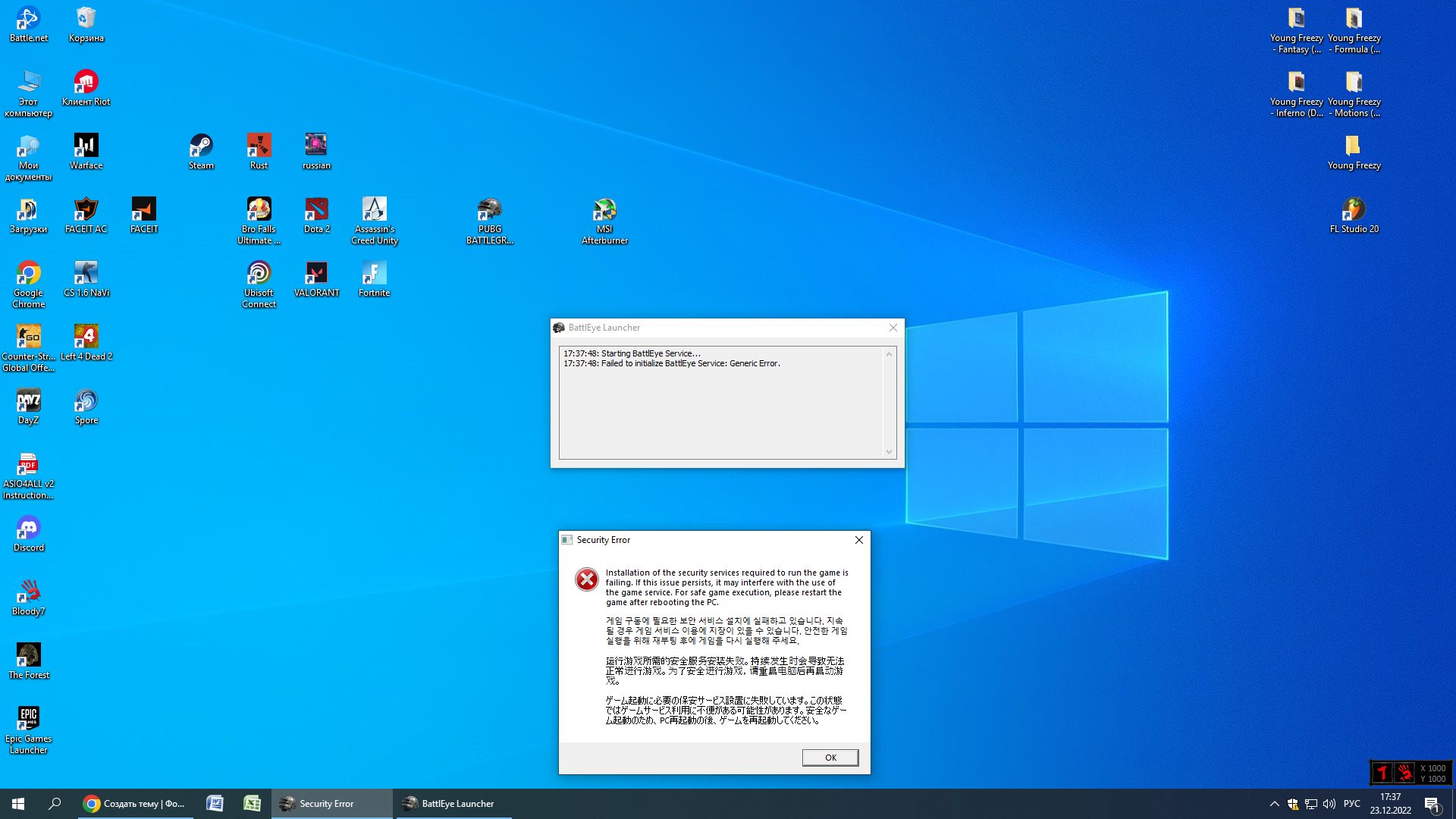
Task: Switch to Security Error taskbar button
Action: [332, 804]
